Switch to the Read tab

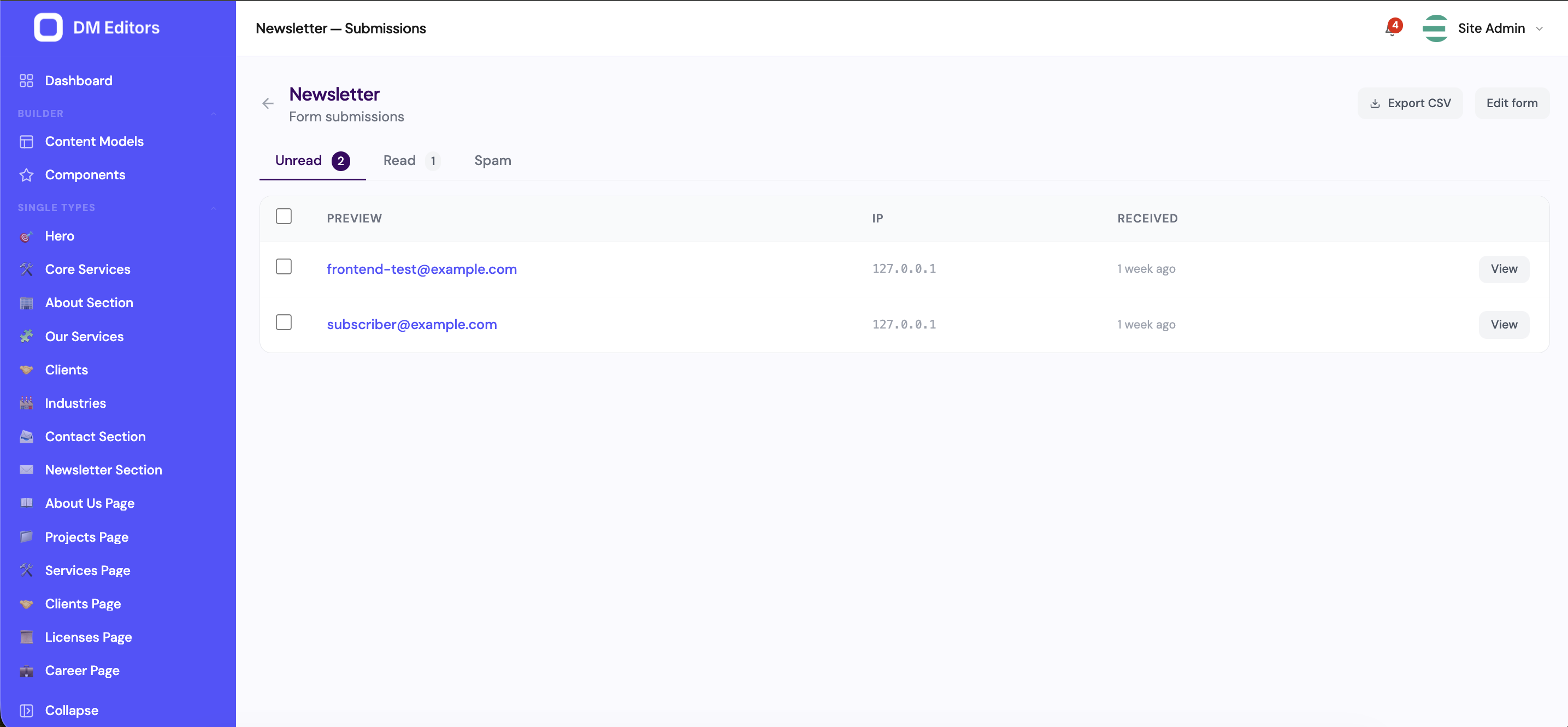pyautogui.click(x=411, y=161)
